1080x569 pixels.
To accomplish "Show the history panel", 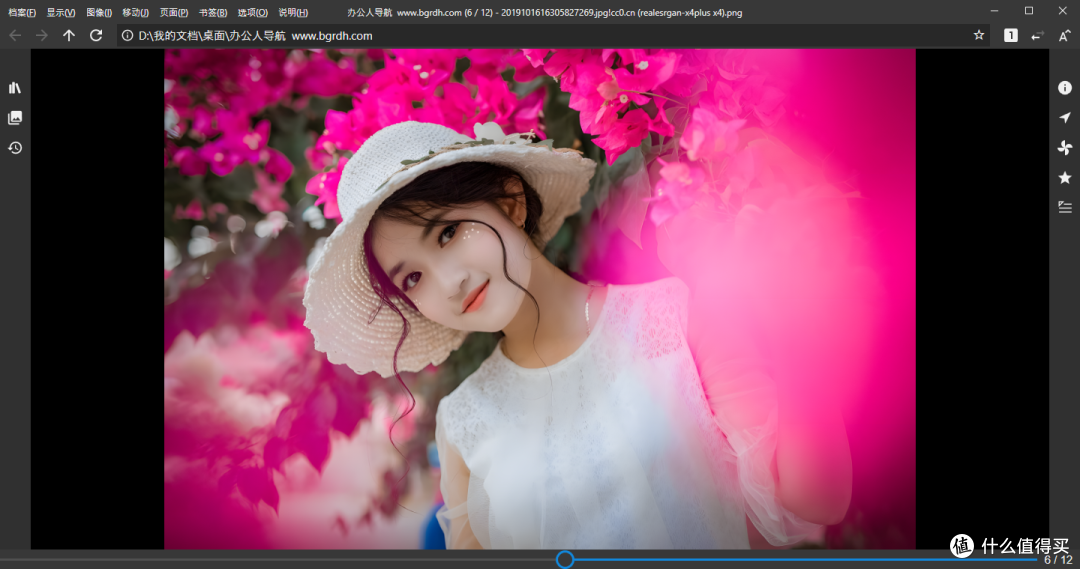I will point(14,147).
